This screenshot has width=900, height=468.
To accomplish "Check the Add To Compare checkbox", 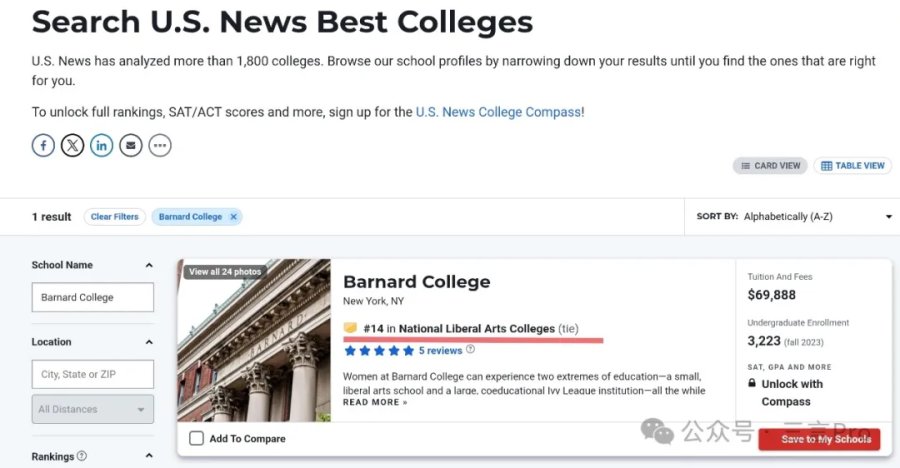I will 196,438.
